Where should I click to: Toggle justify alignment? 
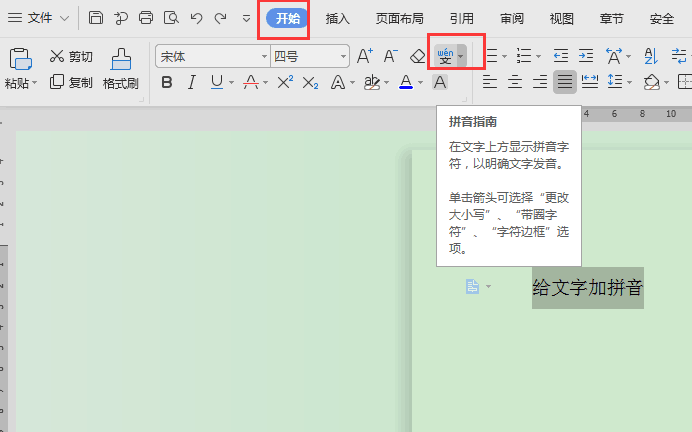[x=565, y=82]
